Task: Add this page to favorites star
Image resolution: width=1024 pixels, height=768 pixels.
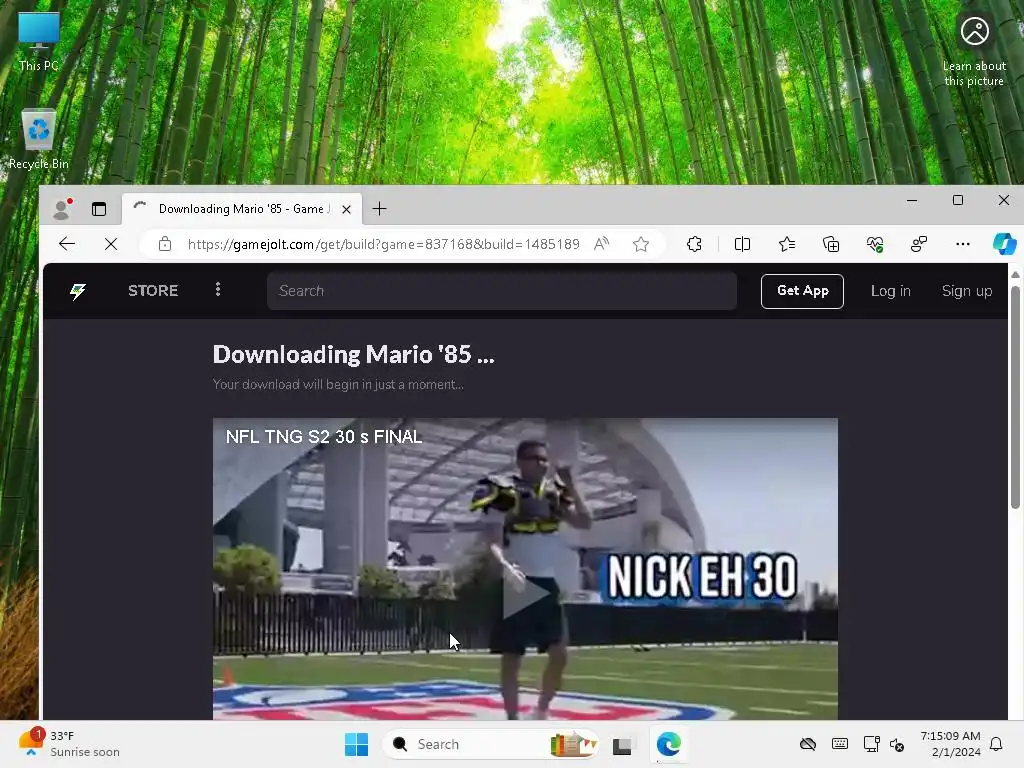Action: pyautogui.click(x=641, y=244)
